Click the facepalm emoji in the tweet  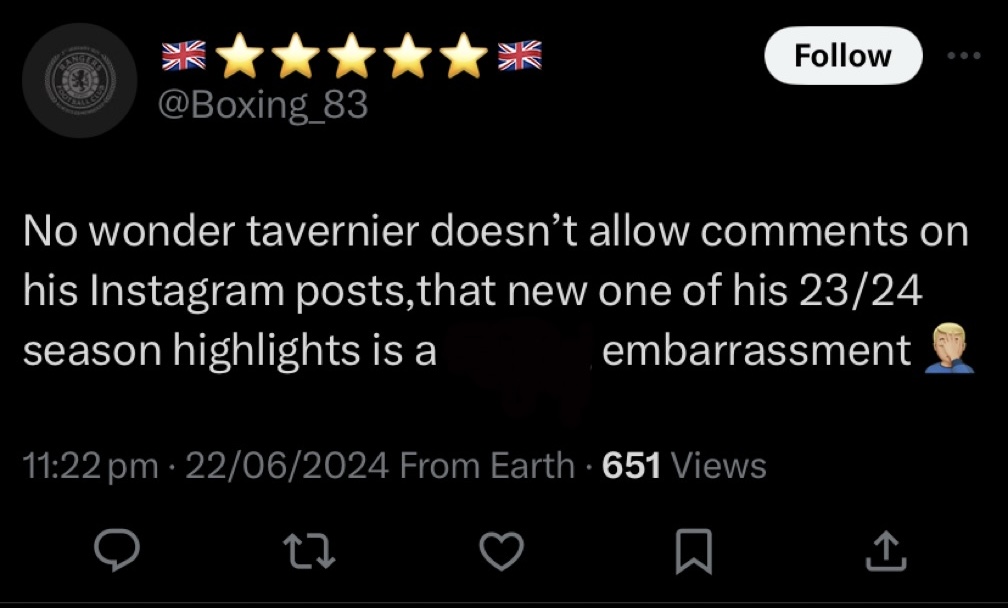click(x=949, y=349)
